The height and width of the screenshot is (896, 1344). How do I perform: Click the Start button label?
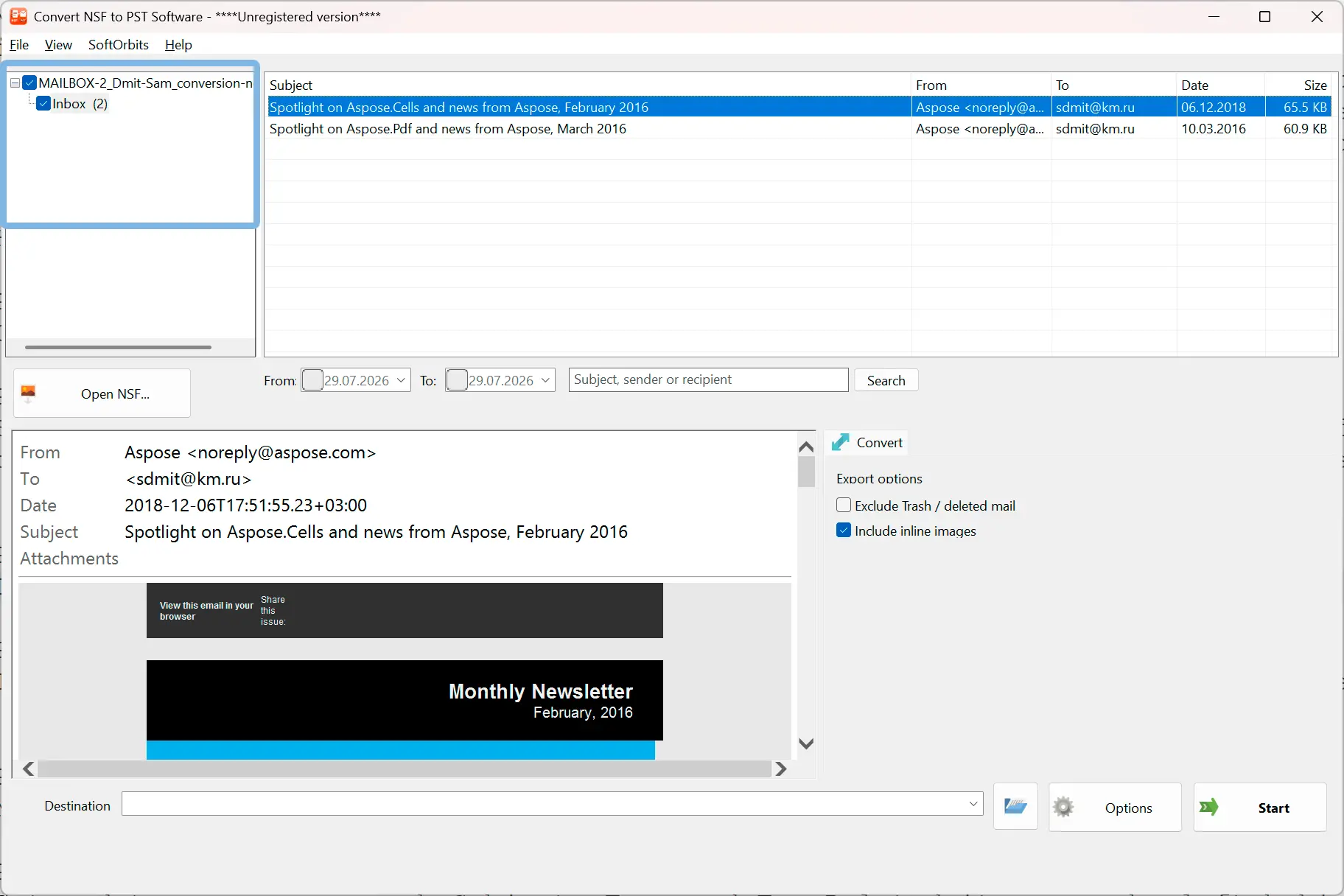pos(1273,808)
